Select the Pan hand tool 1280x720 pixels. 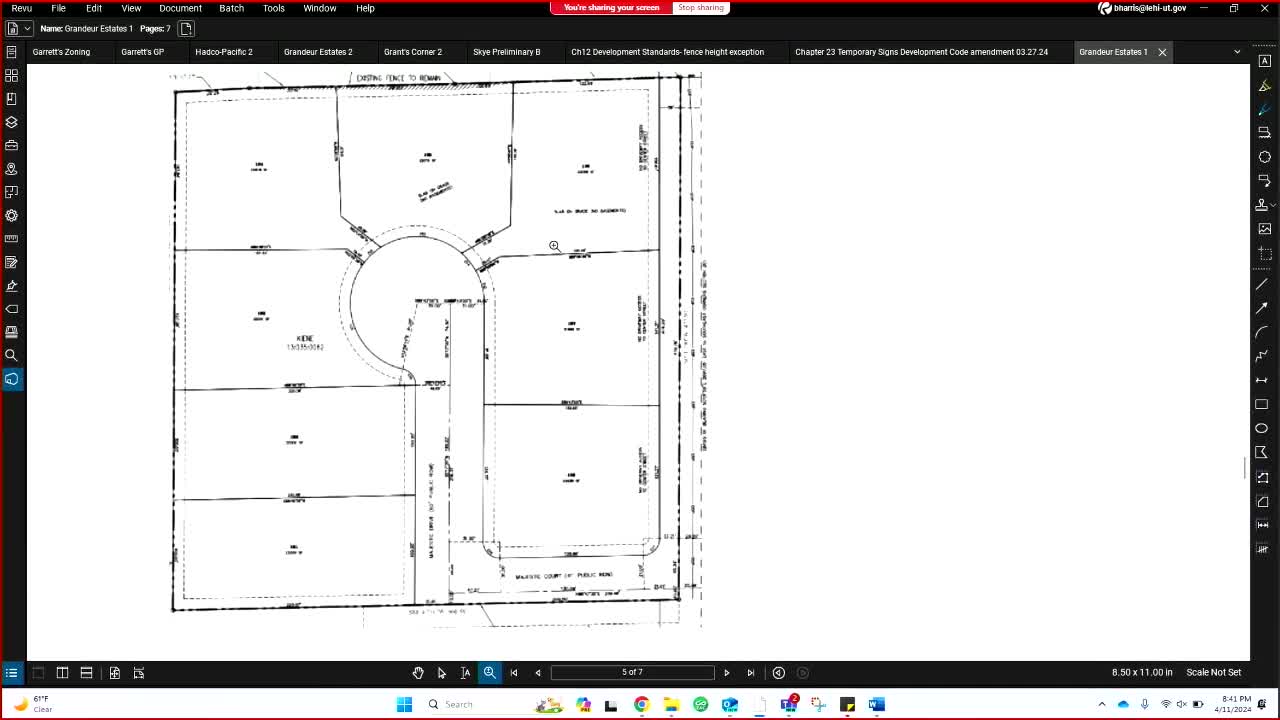418,673
